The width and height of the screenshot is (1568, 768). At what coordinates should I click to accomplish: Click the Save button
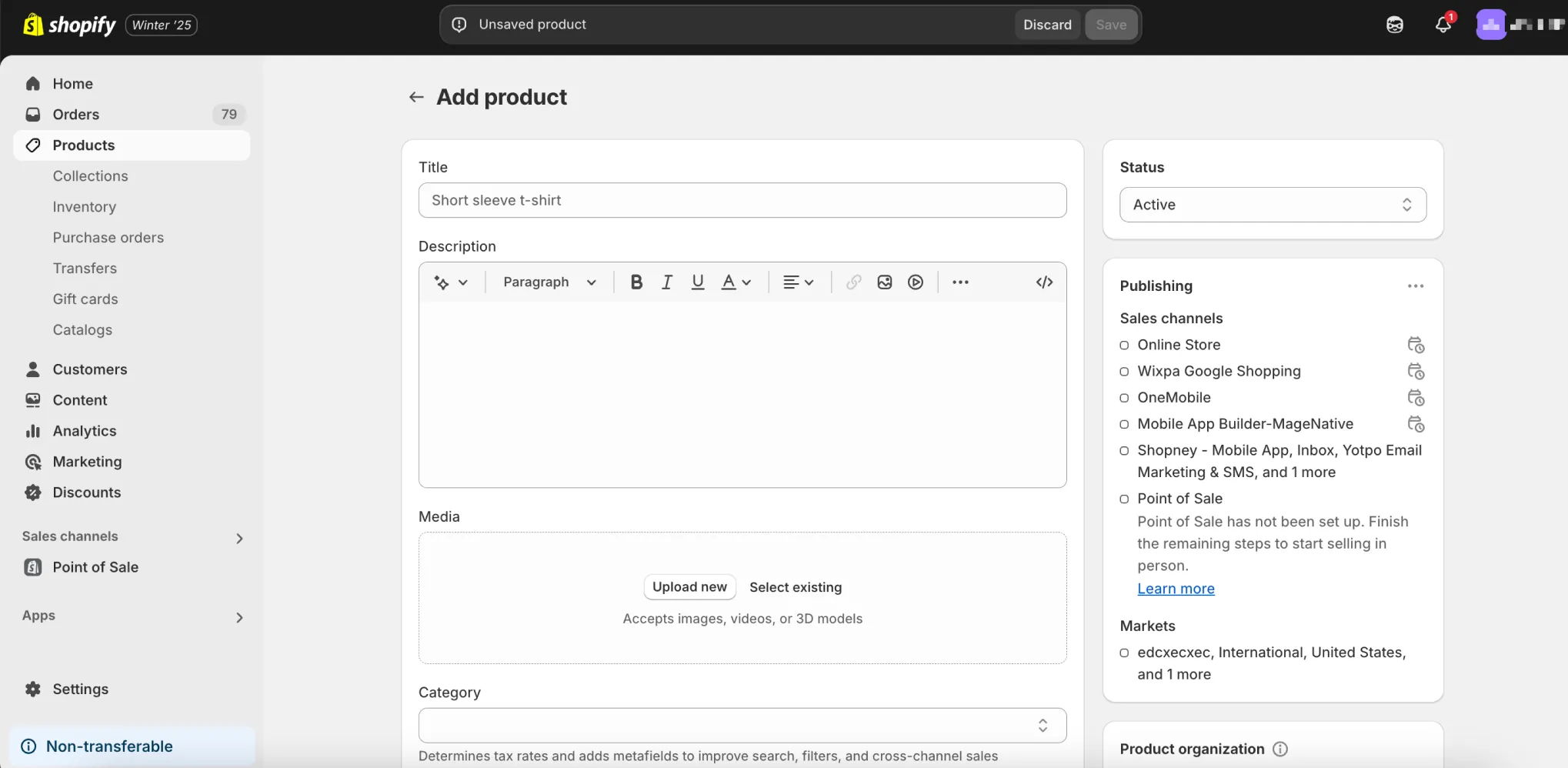coord(1111,25)
